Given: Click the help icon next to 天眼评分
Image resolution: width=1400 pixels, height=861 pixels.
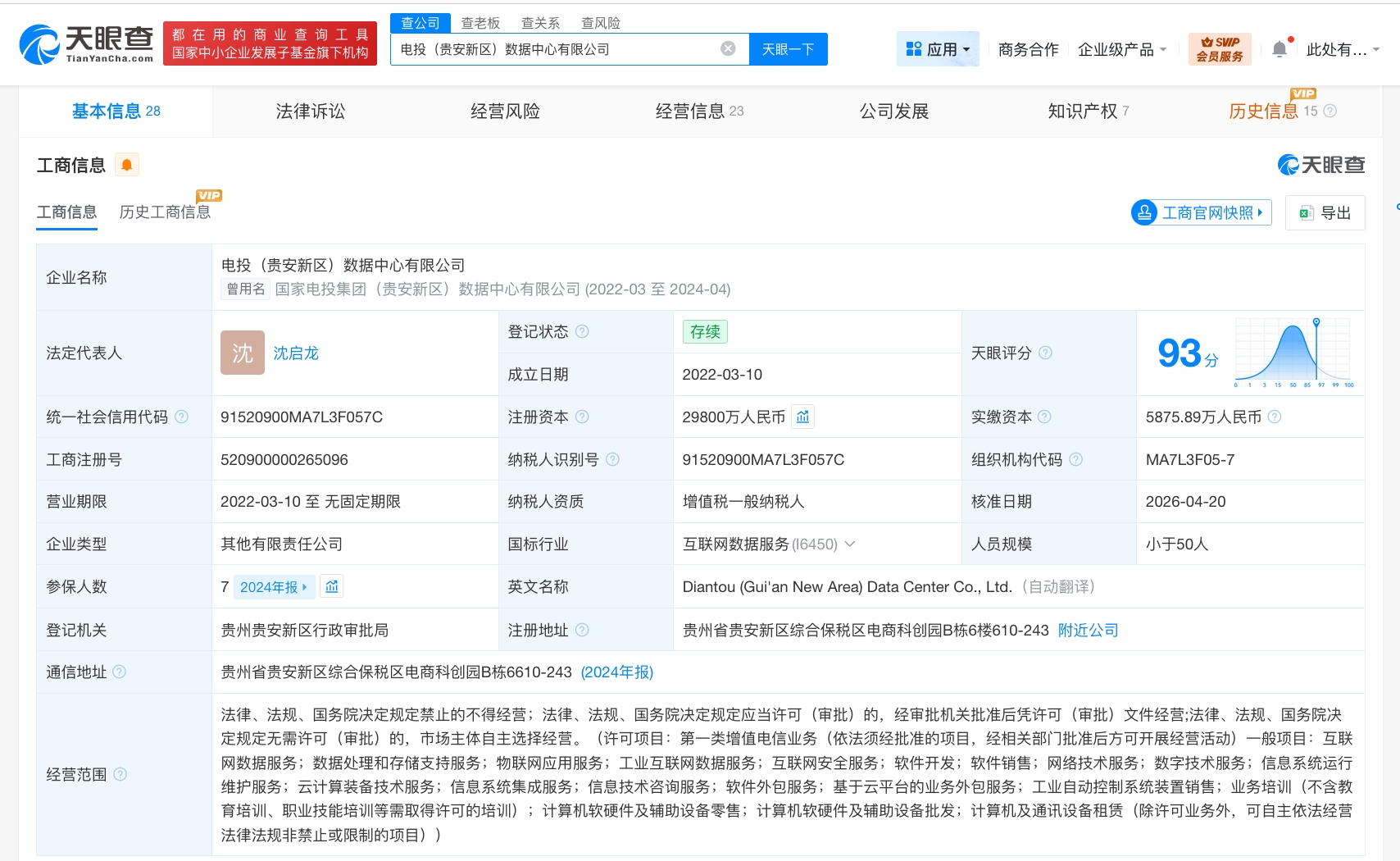Looking at the screenshot, I should coord(1045,353).
